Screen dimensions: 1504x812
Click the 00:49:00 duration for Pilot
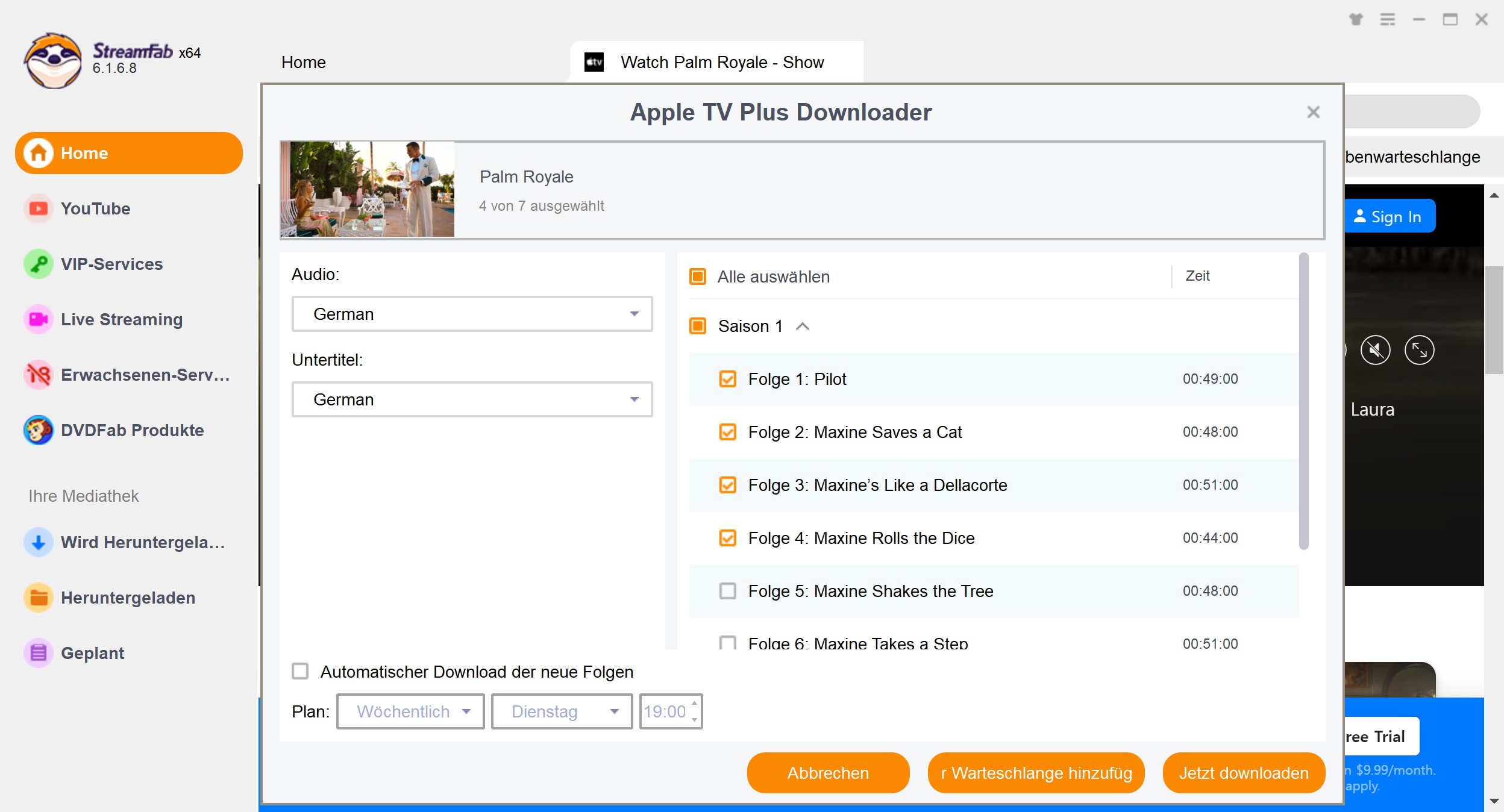coord(1210,379)
